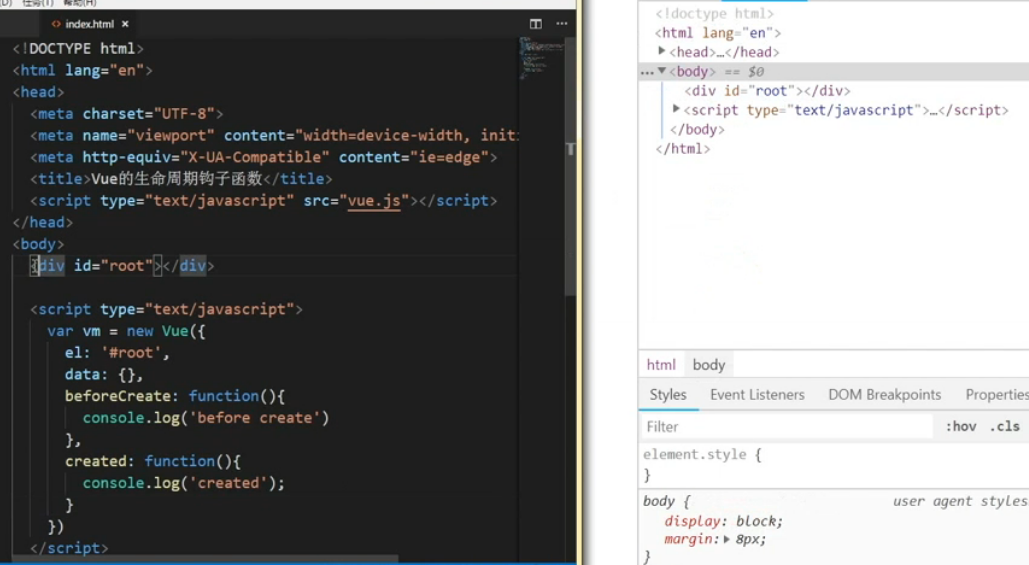The height and width of the screenshot is (565, 1029).
Task: Click the editor vertical scrollbar
Action: 570,167
